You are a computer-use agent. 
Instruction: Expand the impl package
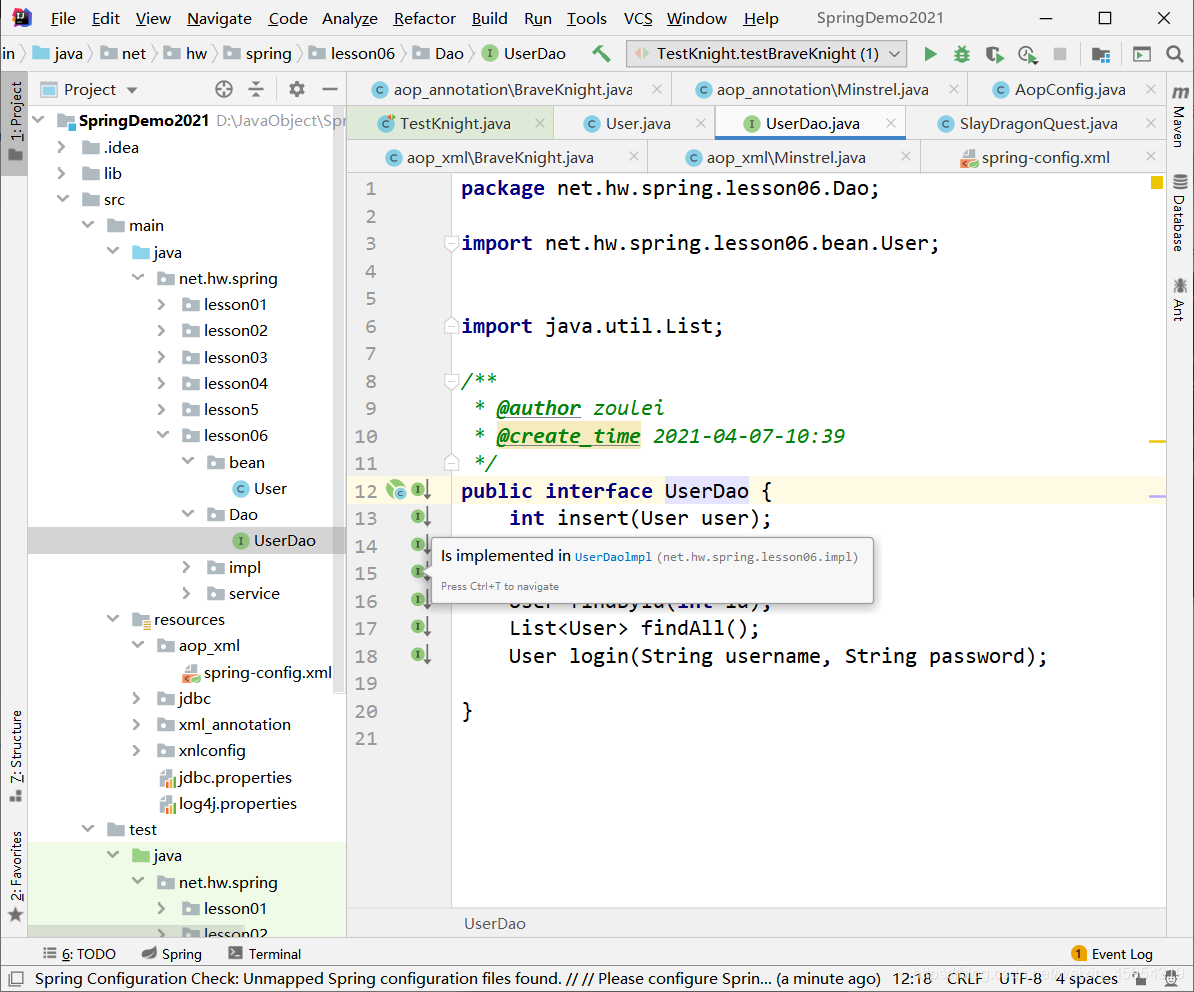(x=187, y=567)
